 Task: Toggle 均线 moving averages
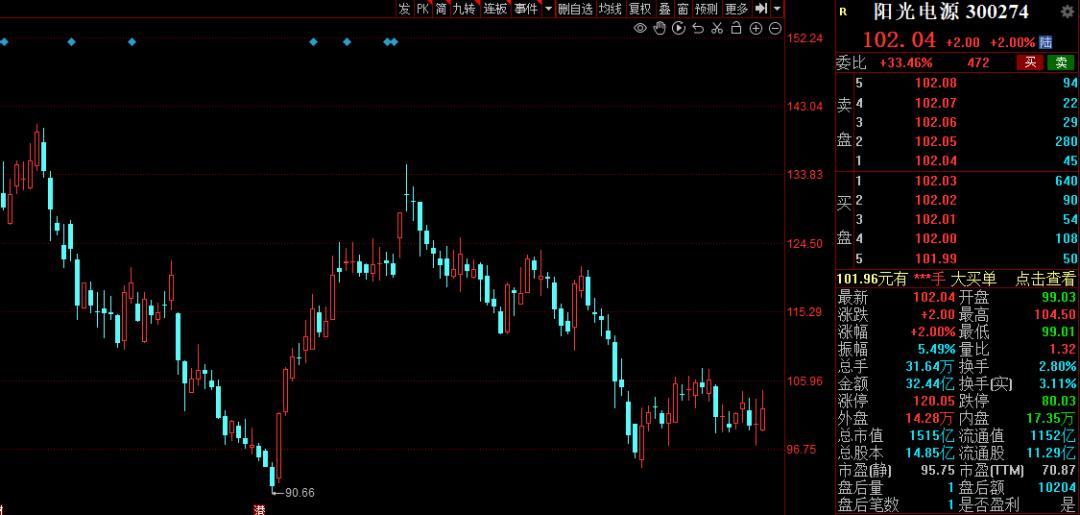tap(610, 9)
